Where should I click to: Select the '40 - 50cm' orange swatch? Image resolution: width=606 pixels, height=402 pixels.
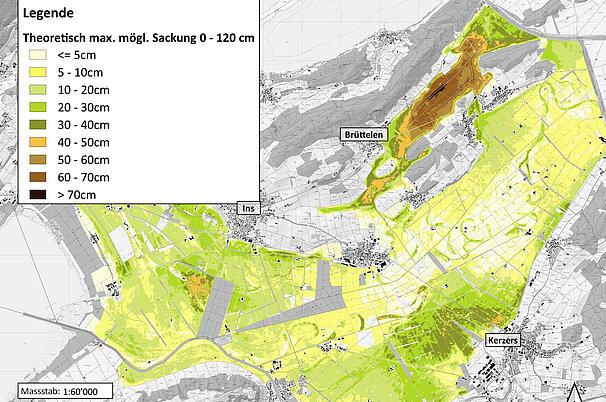40,141
